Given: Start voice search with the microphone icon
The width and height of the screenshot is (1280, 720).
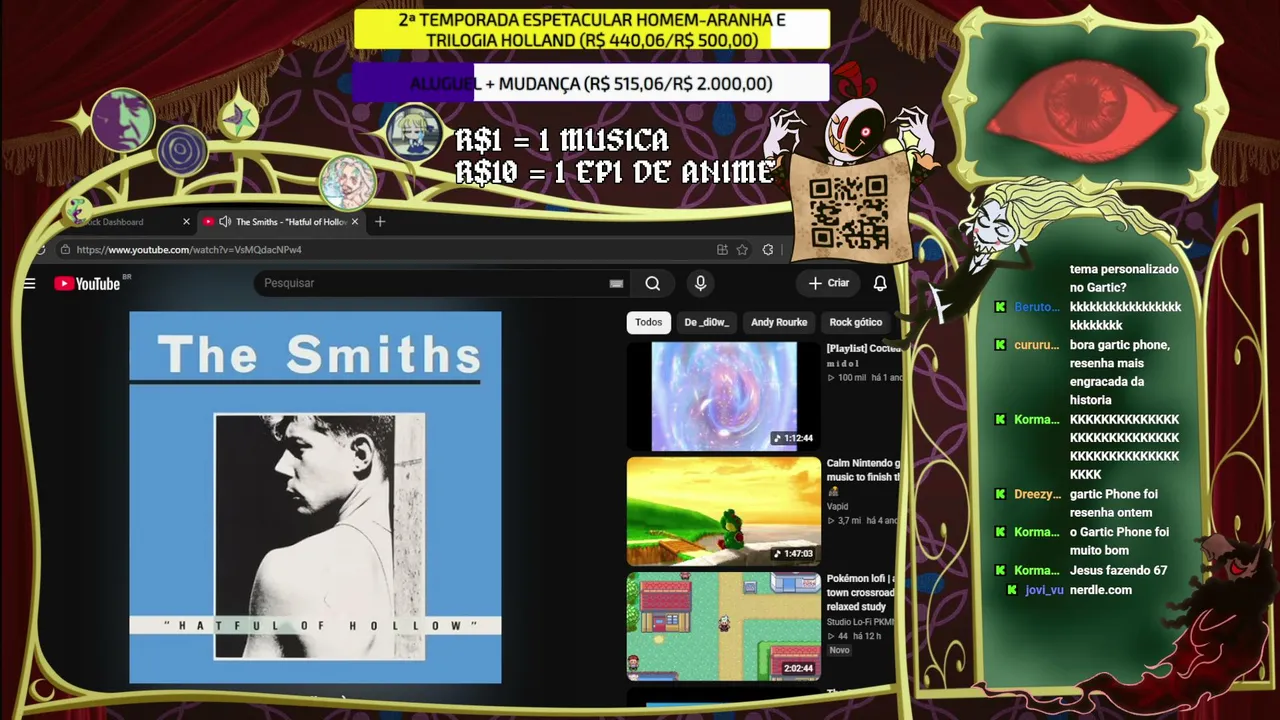Looking at the screenshot, I should tap(700, 284).
